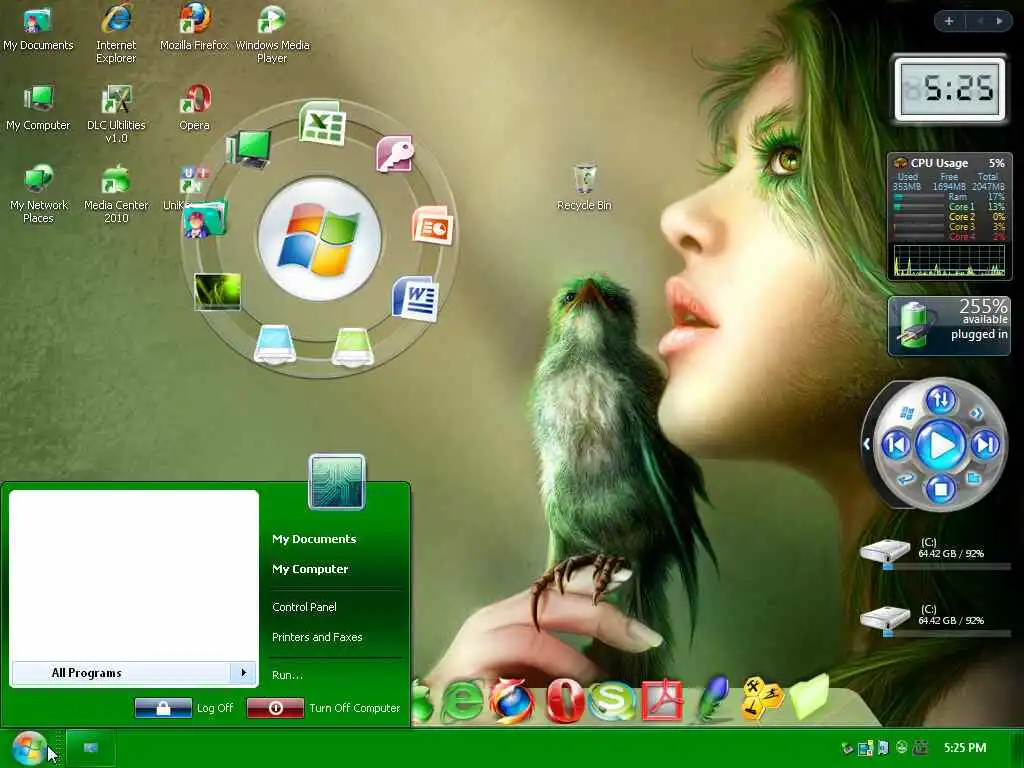Open the blue drive icon in circular dock
The height and width of the screenshot is (768, 1024).
tap(275, 344)
